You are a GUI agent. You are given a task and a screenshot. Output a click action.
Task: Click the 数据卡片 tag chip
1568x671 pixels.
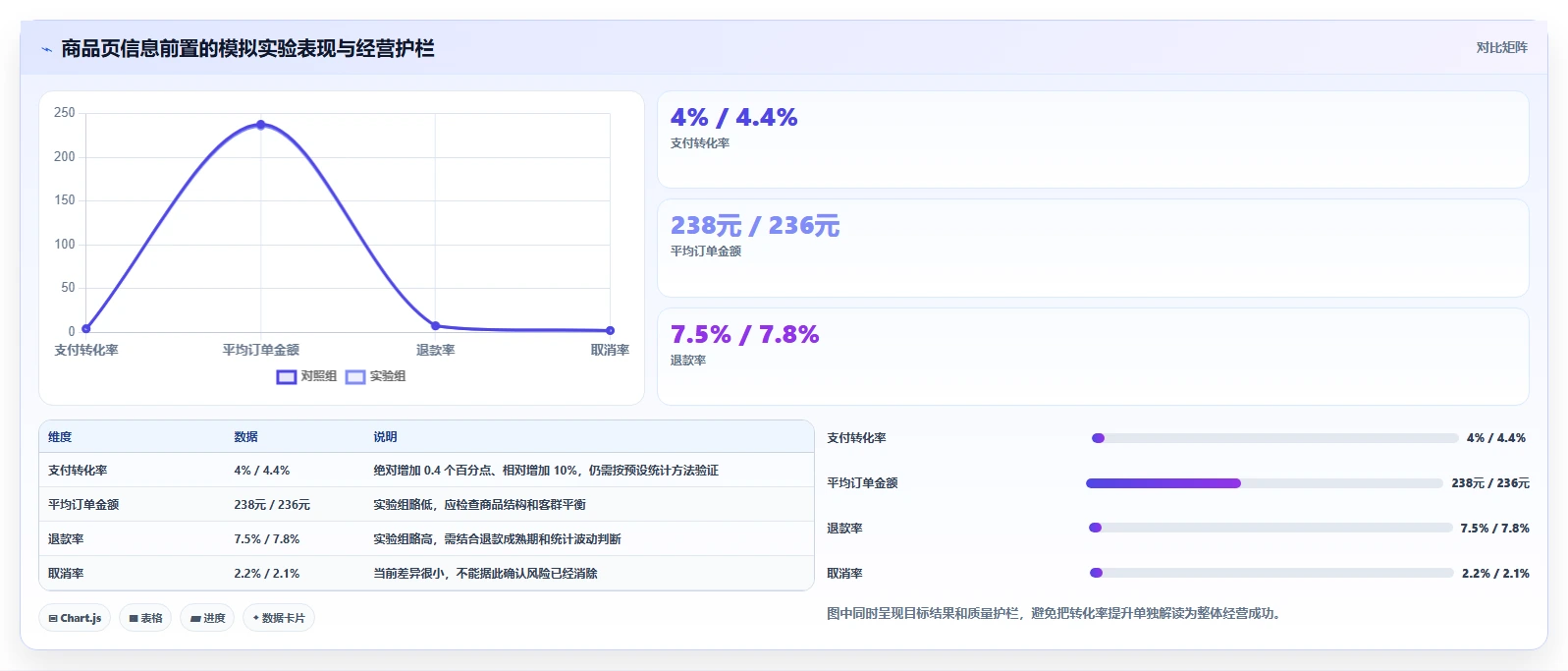pyautogui.click(x=279, y=618)
